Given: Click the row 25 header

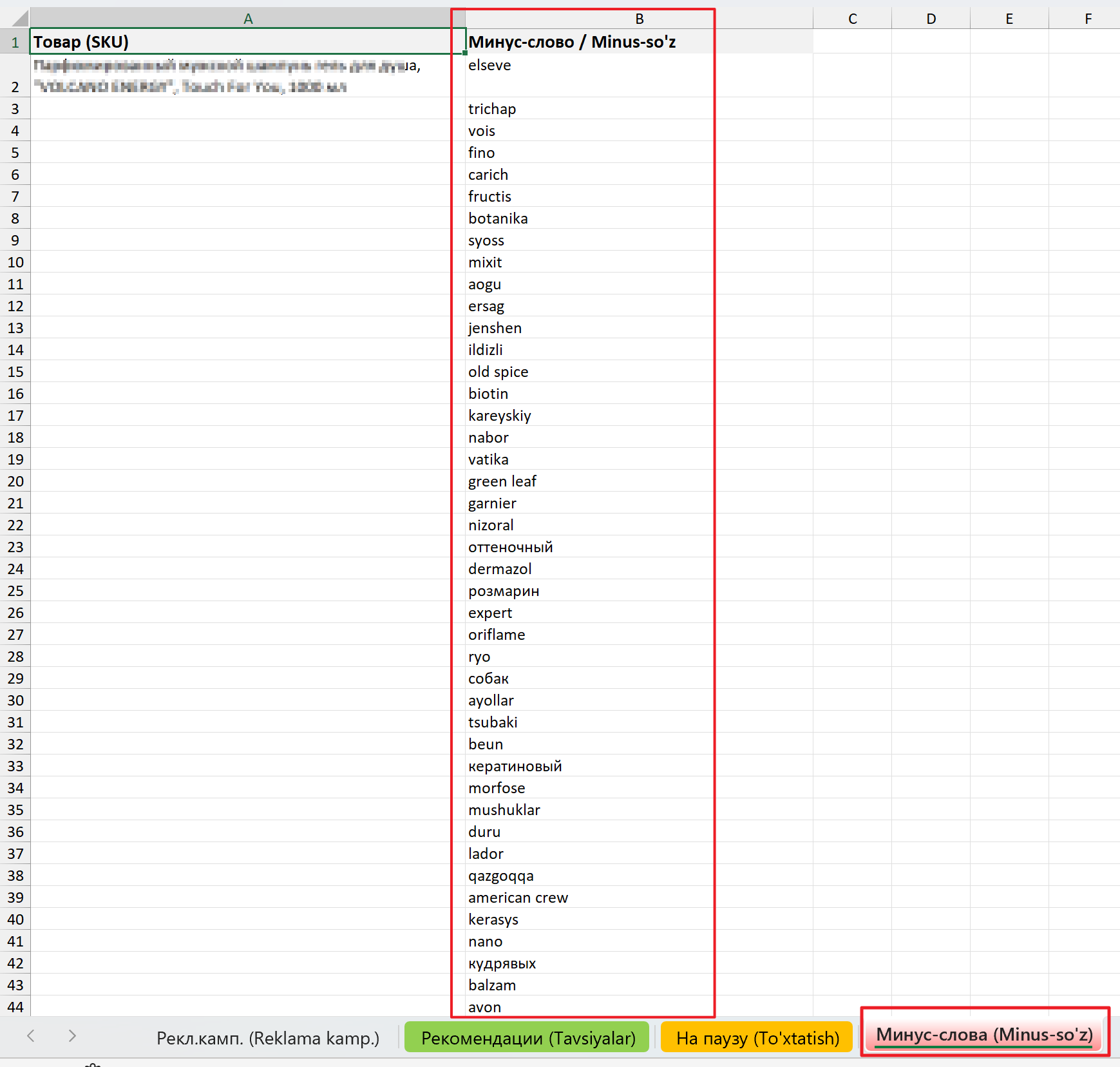Looking at the screenshot, I should [x=15, y=591].
